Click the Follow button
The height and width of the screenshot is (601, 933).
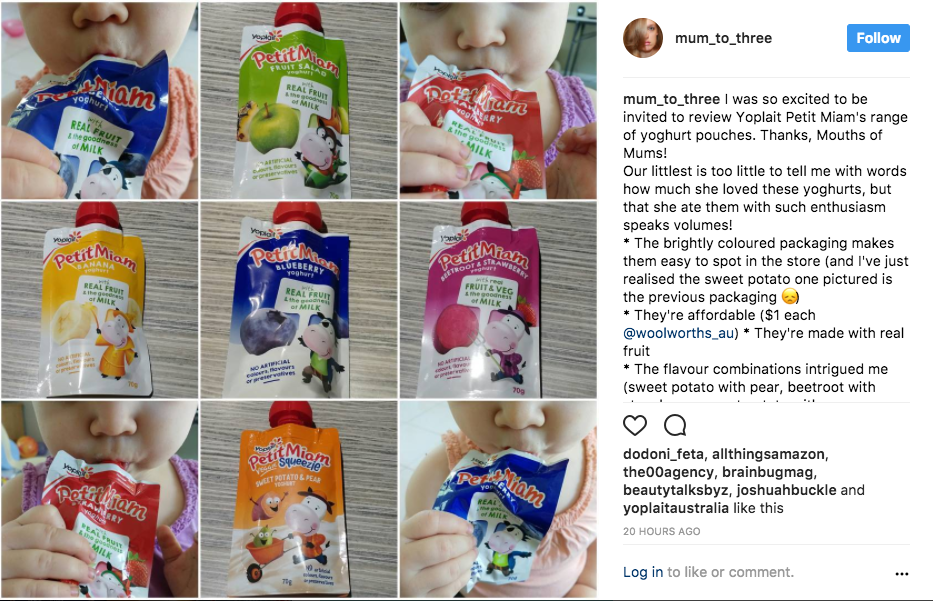click(x=878, y=38)
